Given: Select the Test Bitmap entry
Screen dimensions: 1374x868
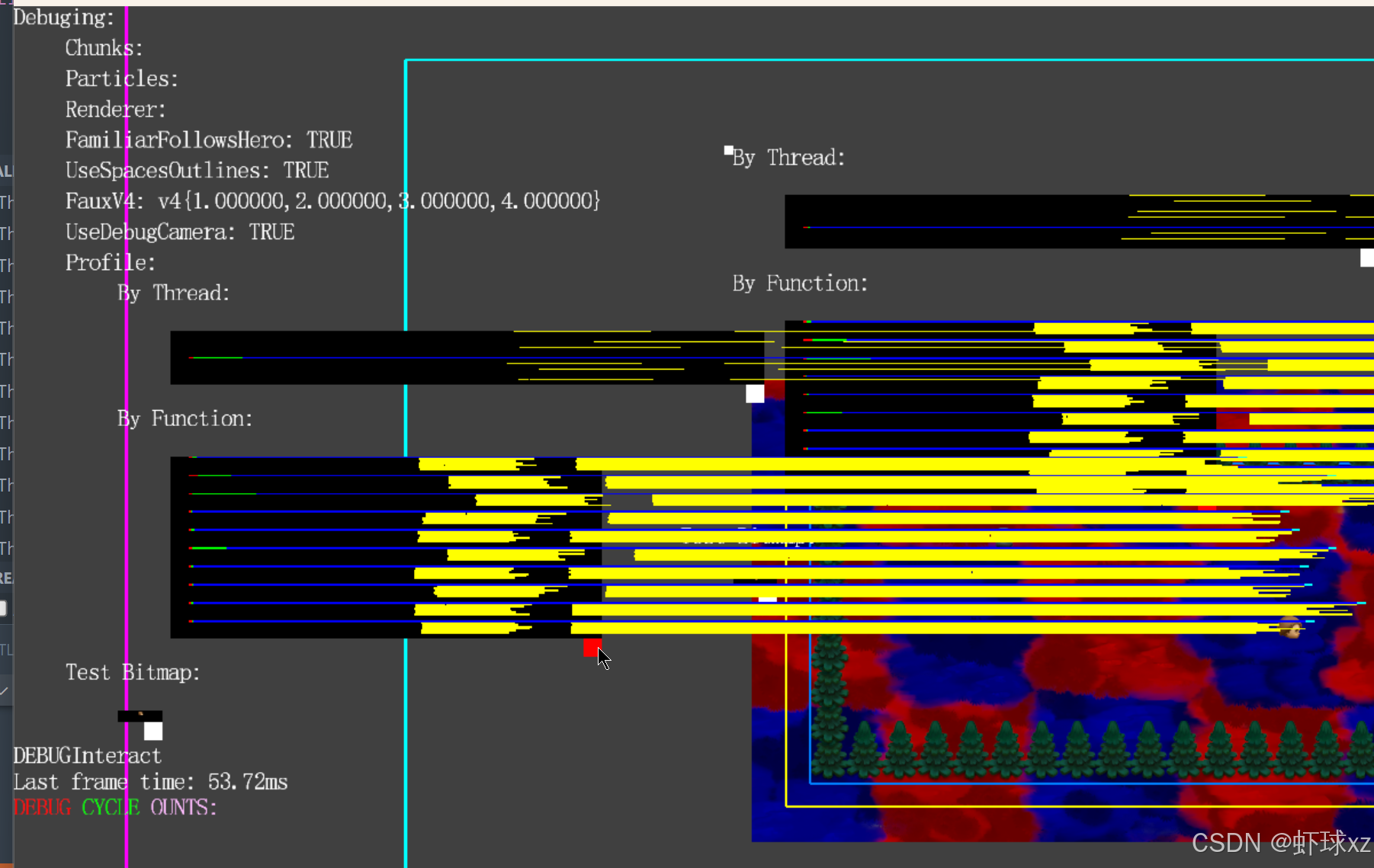Looking at the screenshot, I should (x=133, y=673).
